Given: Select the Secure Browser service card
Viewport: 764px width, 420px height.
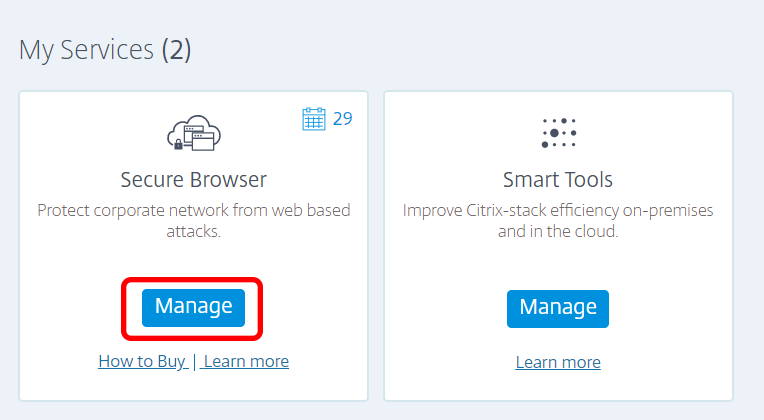Looking at the screenshot, I should 193,246.
